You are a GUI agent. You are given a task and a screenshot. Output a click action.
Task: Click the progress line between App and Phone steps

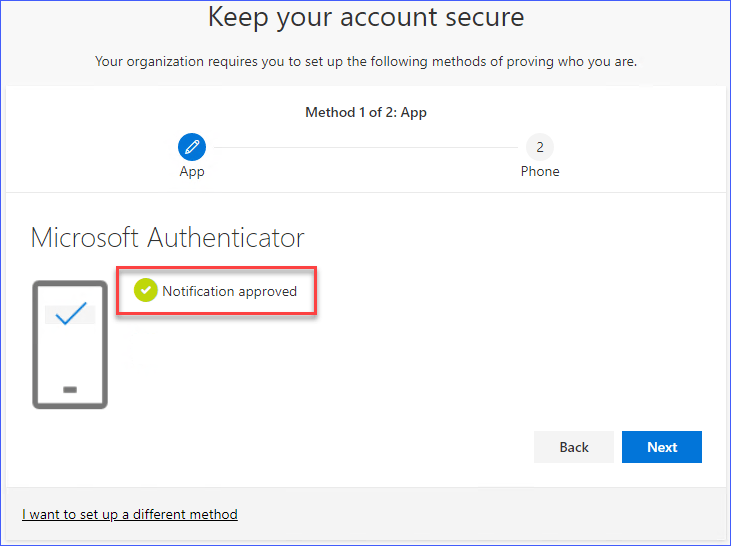point(366,148)
